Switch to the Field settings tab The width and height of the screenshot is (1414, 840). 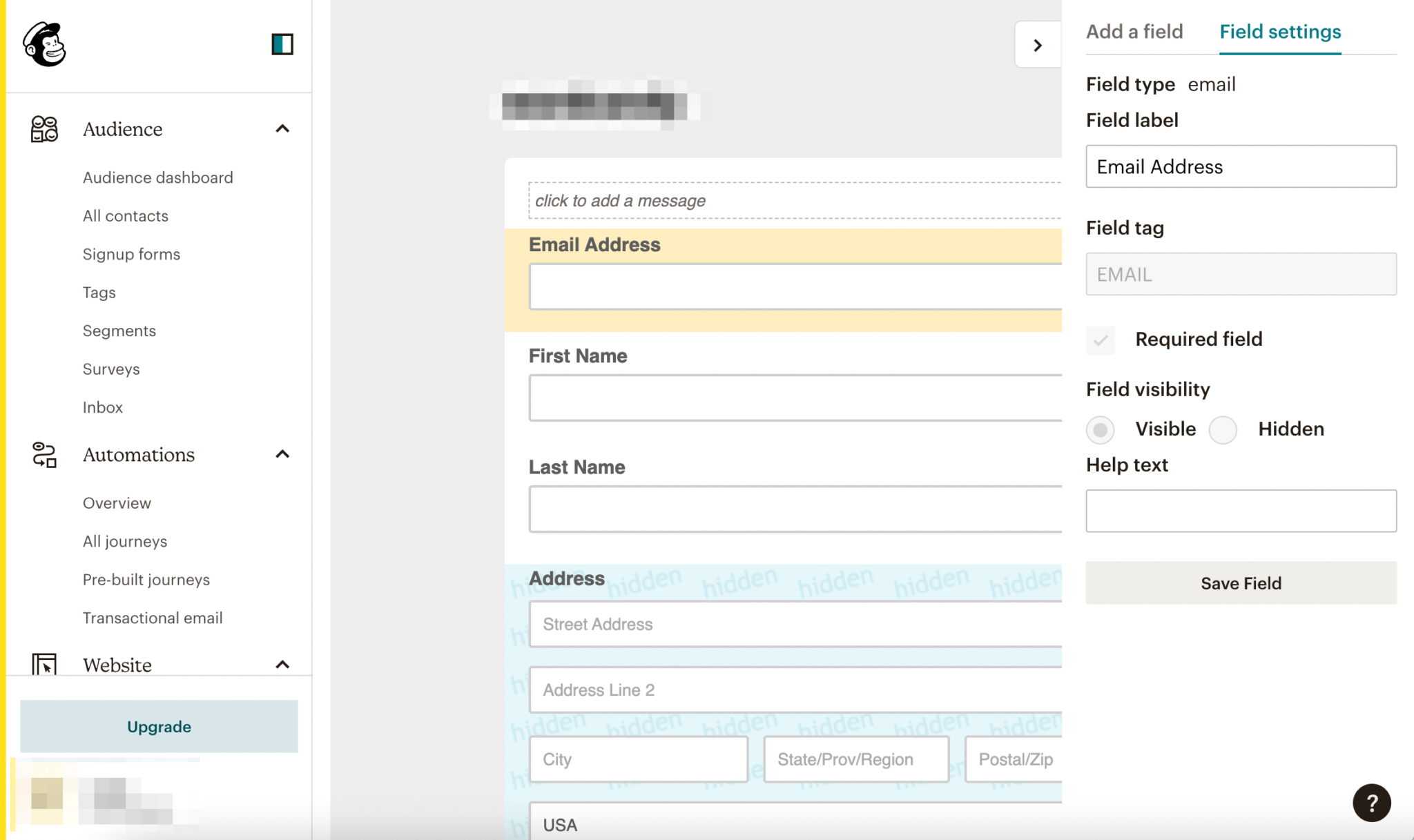click(x=1280, y=32)
